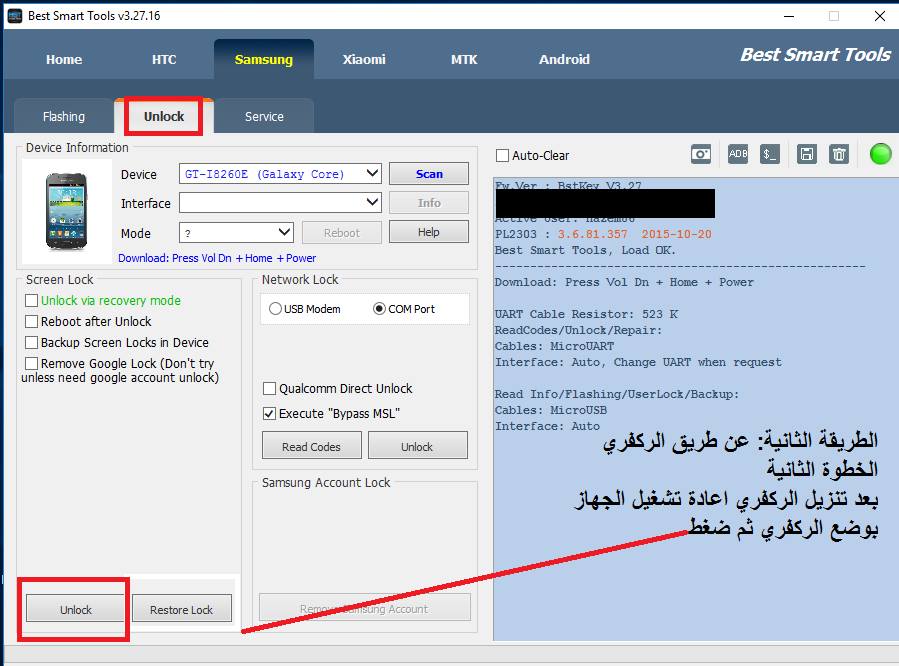Image resolution: width=899 pixels, height=666 pixels.
Task: Select the Samsung tab
Action: point(264,59)
